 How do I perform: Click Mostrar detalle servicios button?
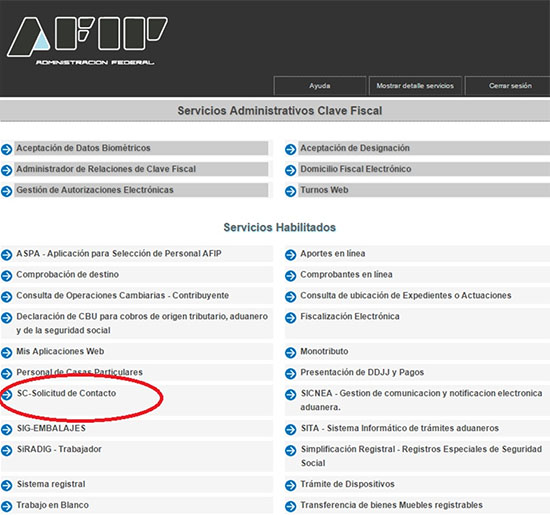[415, 86]
